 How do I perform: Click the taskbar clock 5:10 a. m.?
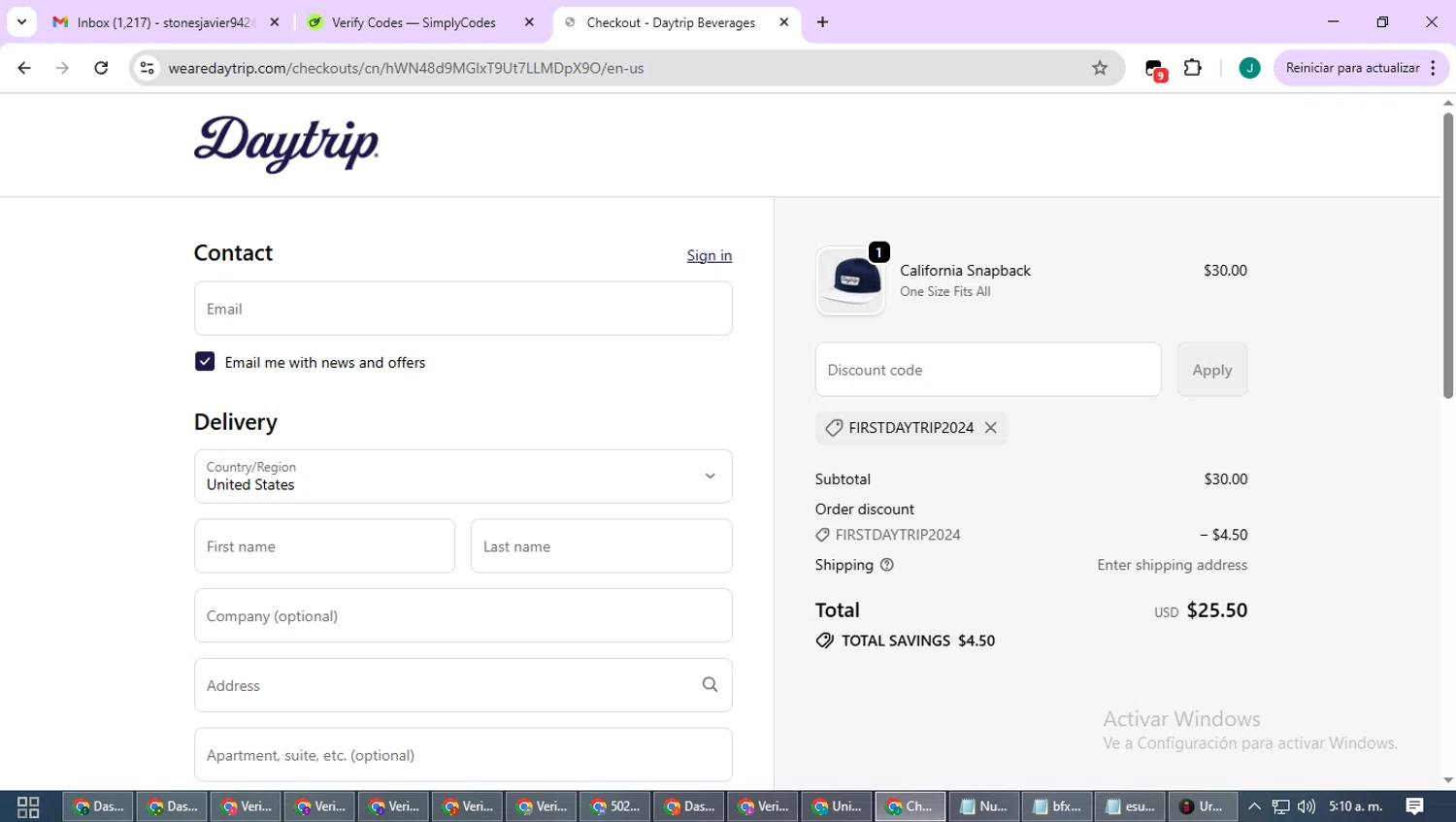(1356, 806)
